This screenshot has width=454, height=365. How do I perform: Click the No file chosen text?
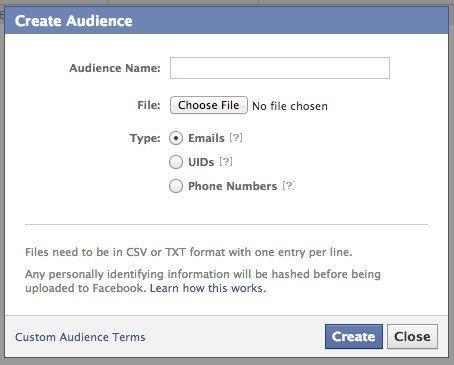290,106
